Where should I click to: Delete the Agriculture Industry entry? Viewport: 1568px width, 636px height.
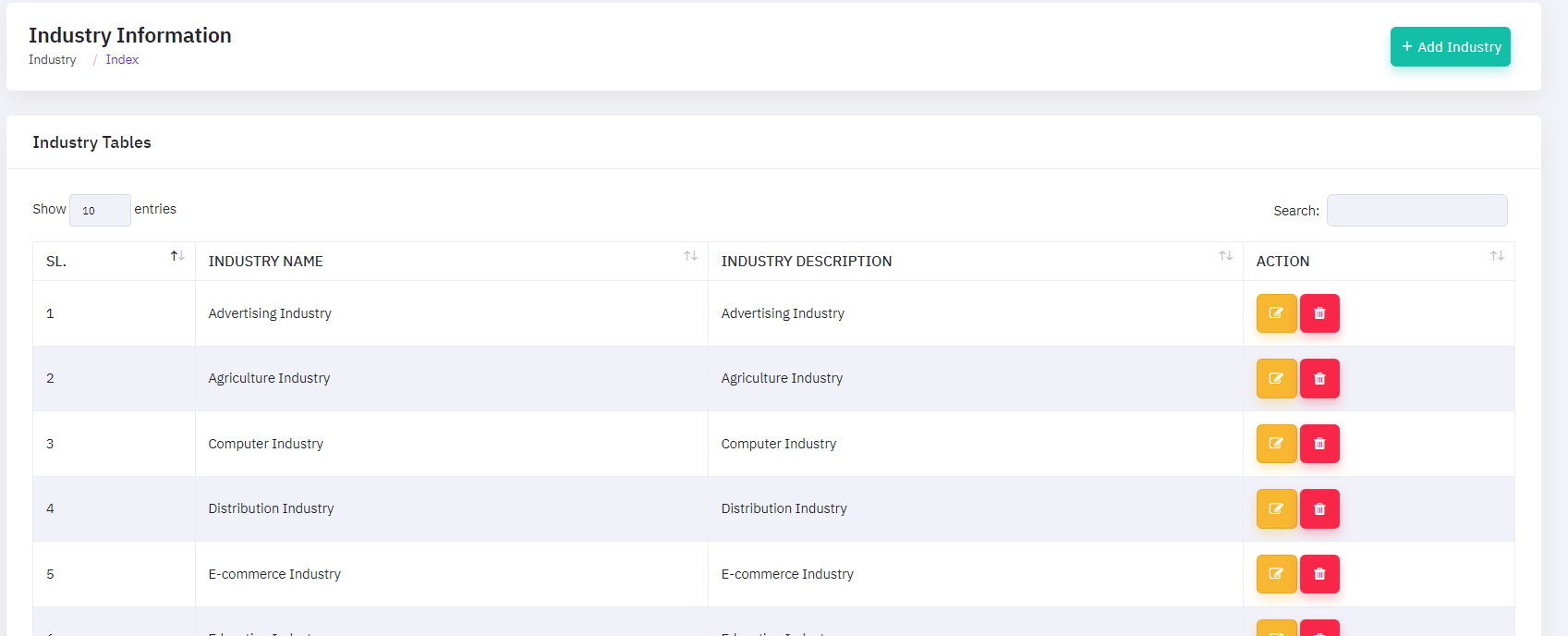pyautogui.click(x=1319, y=379)
